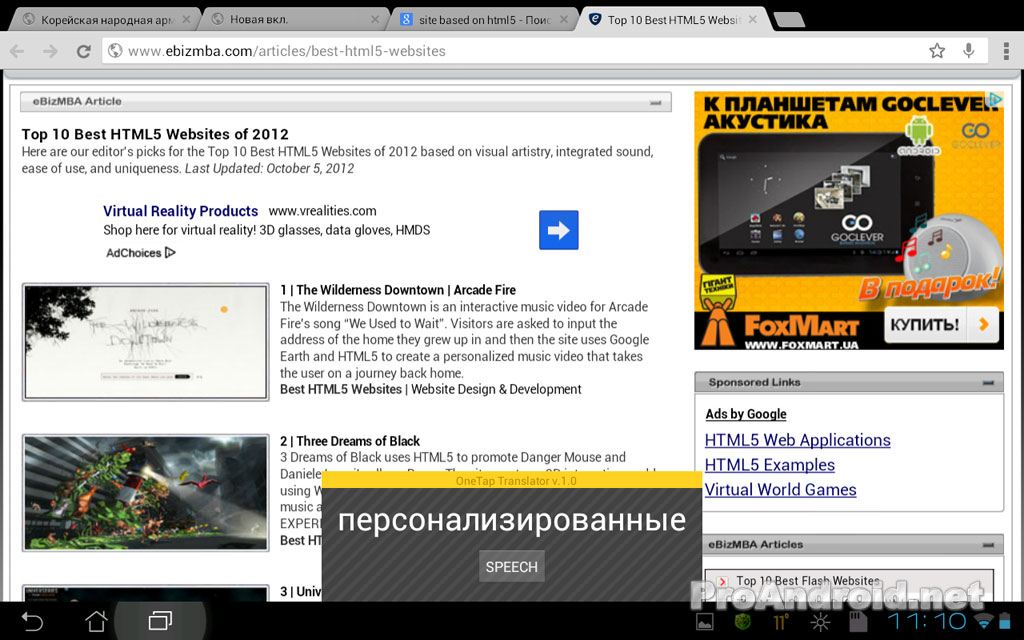Go back with browser back arrow
The width and height of the screenshot is (1024, 640).
point(18,51)
